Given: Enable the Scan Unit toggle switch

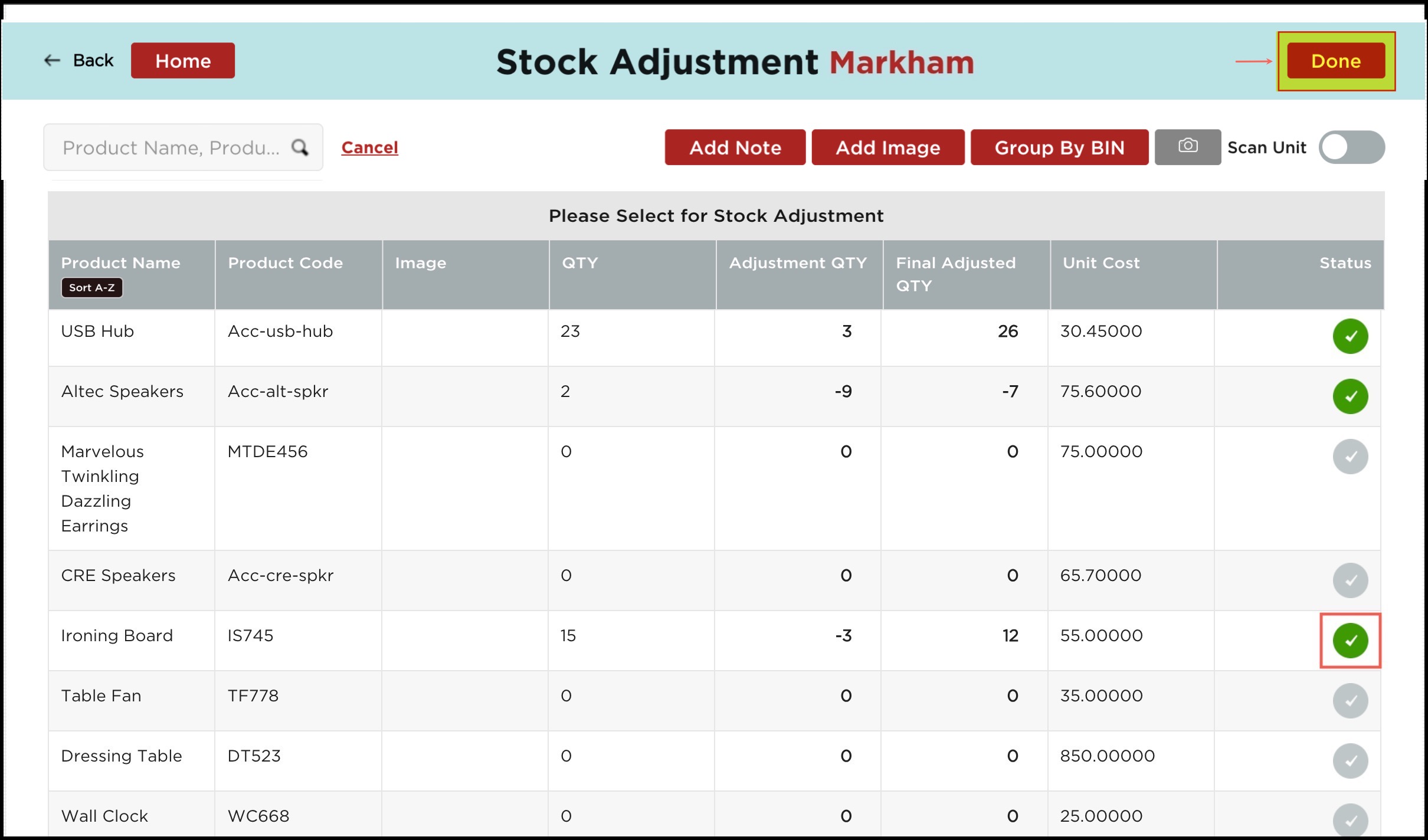Looking at the screenshot, I should pos(1351,147).
